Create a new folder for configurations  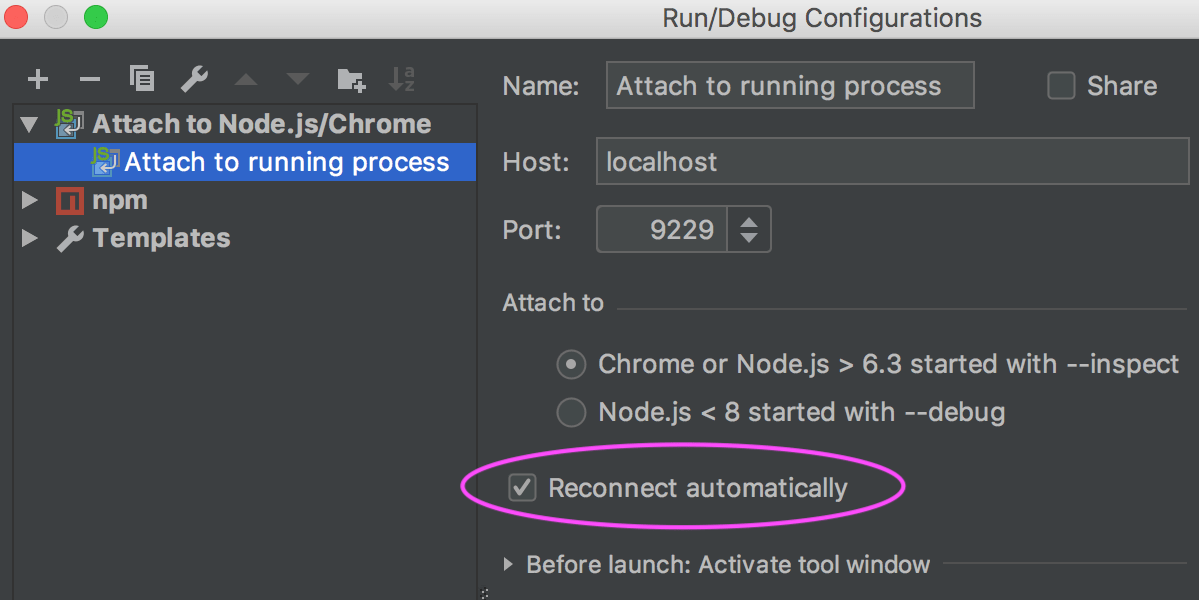(x=350, y=78)
